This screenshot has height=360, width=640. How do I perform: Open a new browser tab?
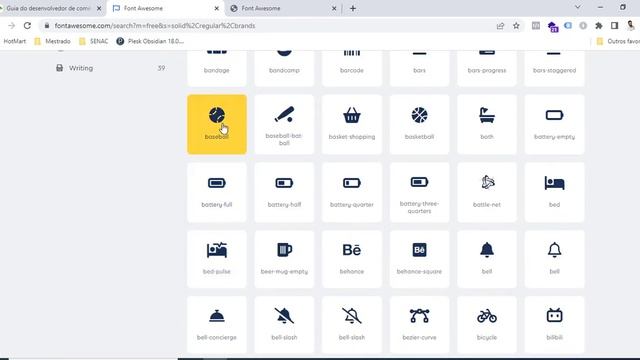click(x=353, y=8)
